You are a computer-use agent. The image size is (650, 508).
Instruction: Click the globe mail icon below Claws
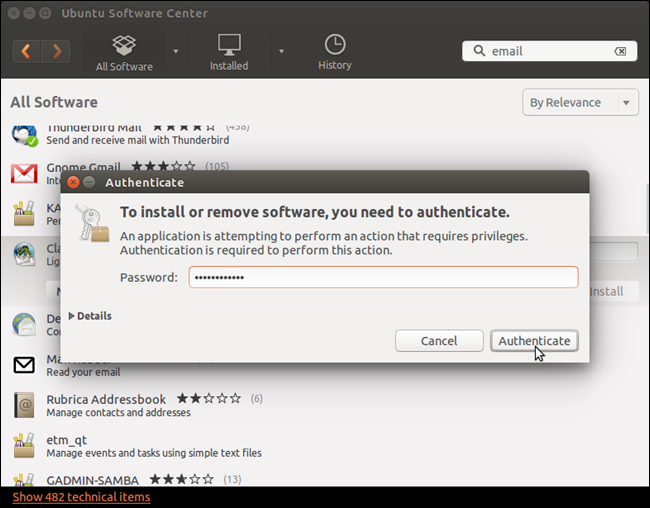pos(24,324)
